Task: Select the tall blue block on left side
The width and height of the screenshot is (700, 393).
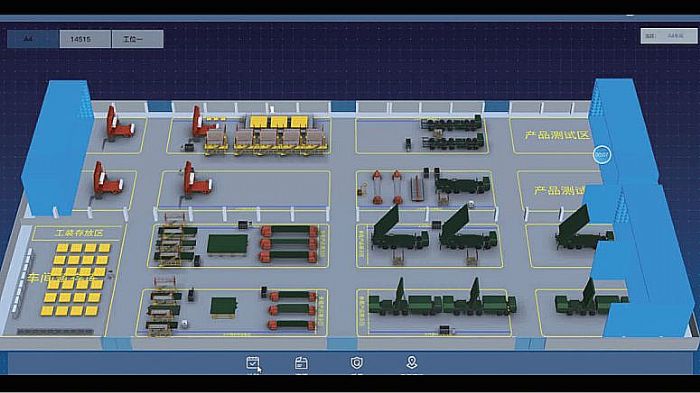Action: [57, 147]
